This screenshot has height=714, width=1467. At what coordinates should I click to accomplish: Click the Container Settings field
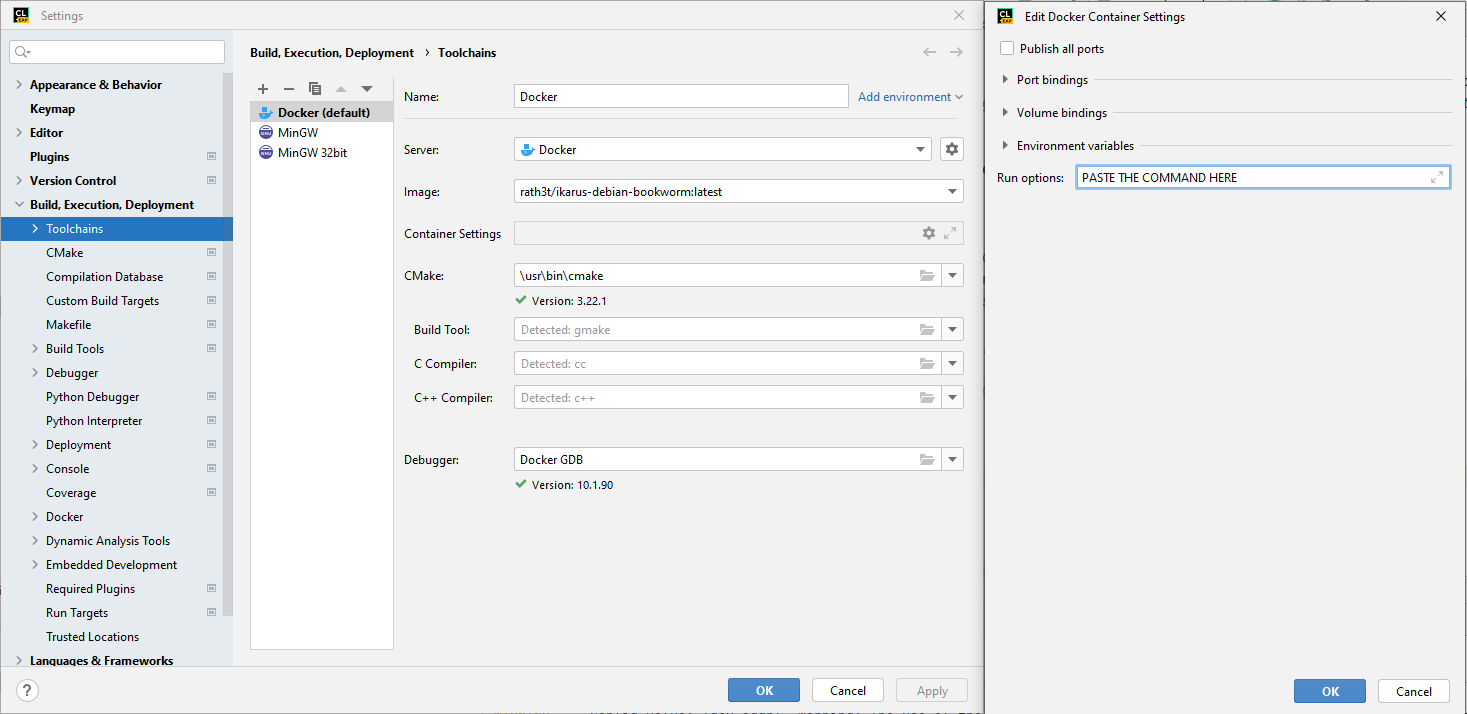(x=739, y=233)
